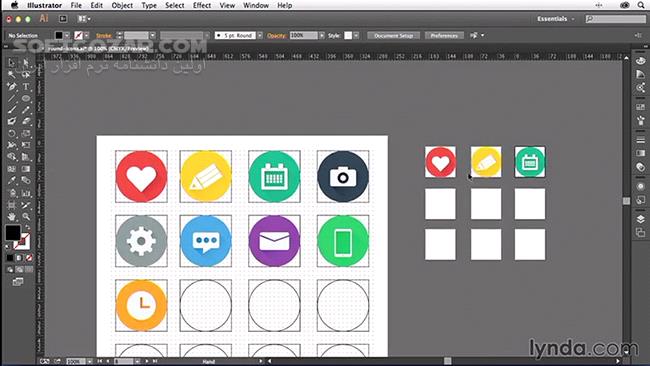Open the Stroke panel link label

click(x=104, y=36)
